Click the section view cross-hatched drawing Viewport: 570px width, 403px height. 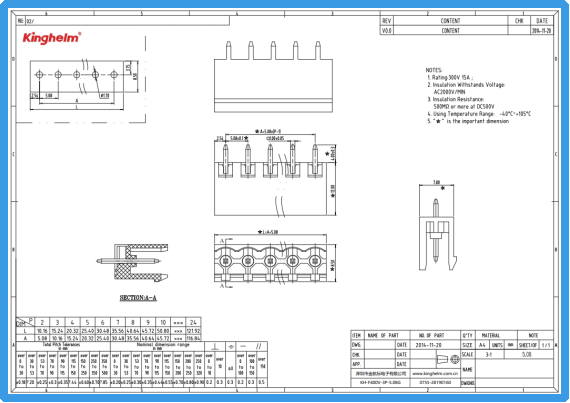[132, 262]
